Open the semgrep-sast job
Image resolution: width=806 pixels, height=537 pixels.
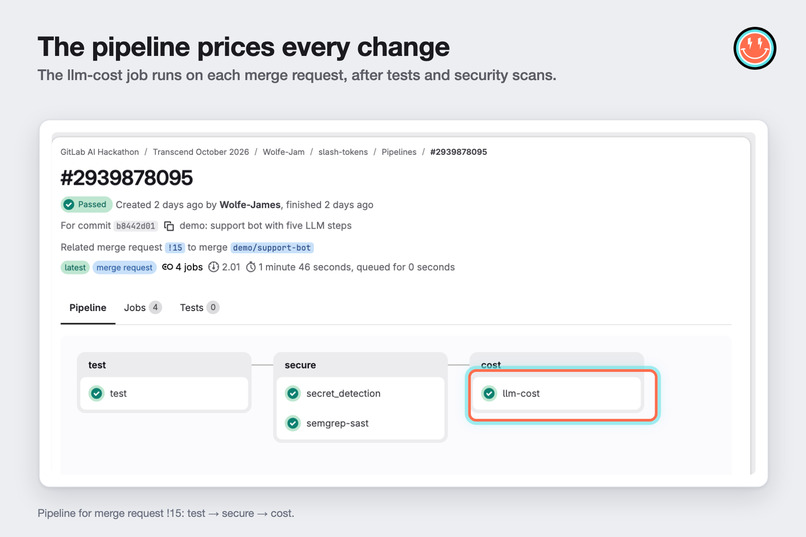click(360, 423)
